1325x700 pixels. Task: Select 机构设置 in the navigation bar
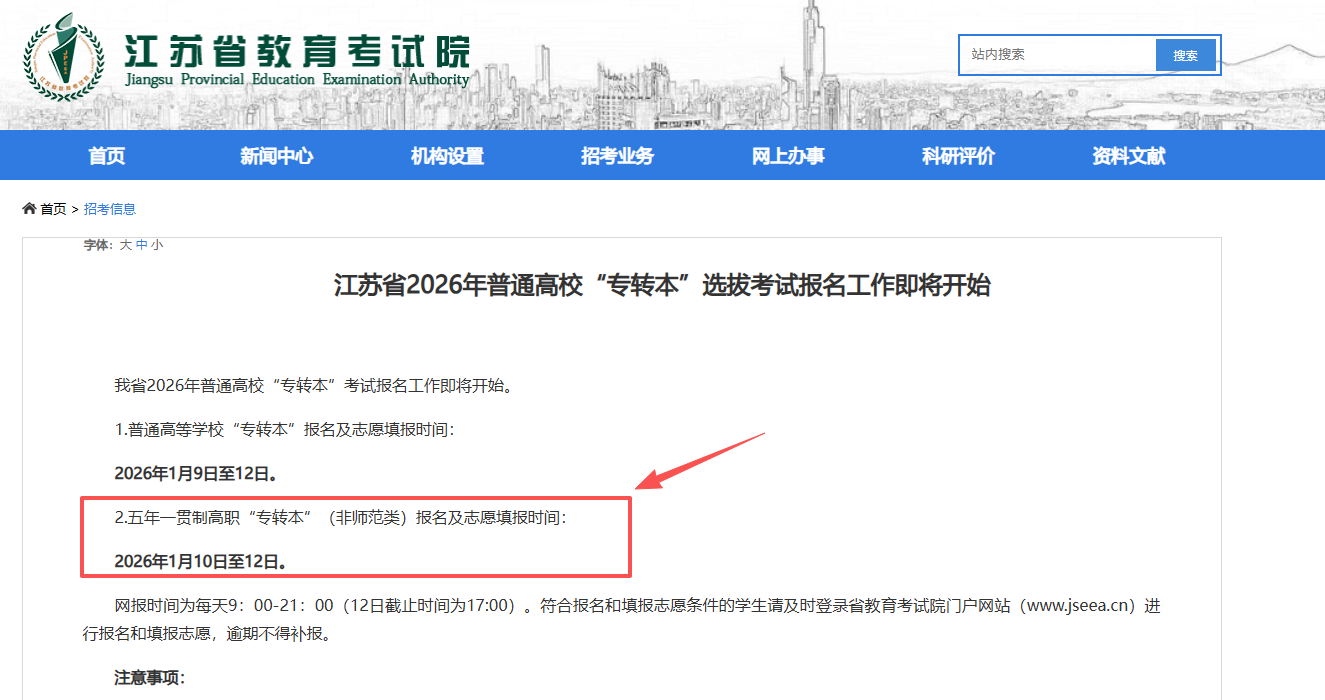pyautogui.click(x=447, y=156)
